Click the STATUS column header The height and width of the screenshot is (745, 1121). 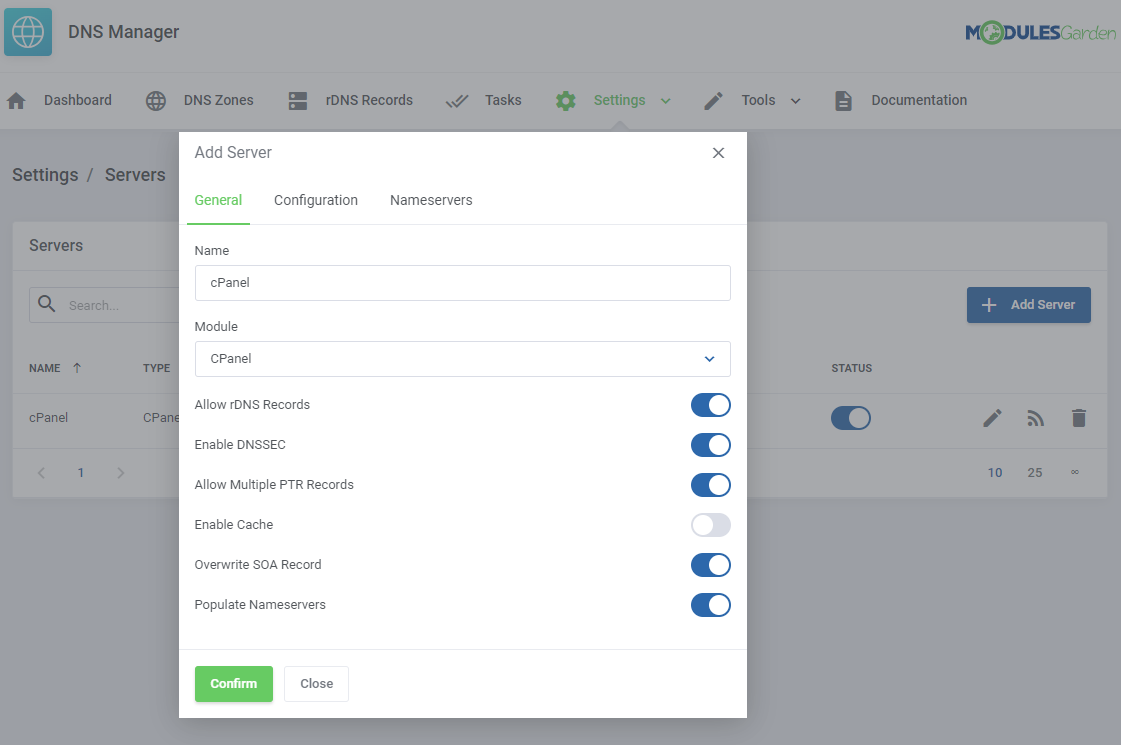coord(851,368)
